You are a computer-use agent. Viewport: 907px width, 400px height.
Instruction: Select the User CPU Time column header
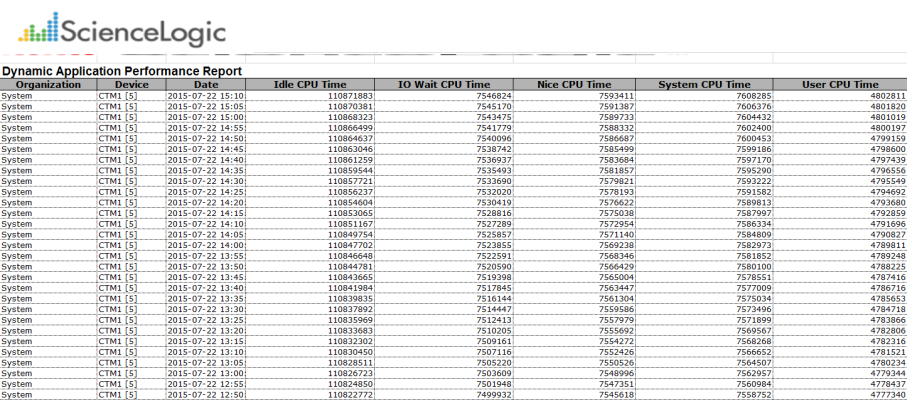[840, 85]
